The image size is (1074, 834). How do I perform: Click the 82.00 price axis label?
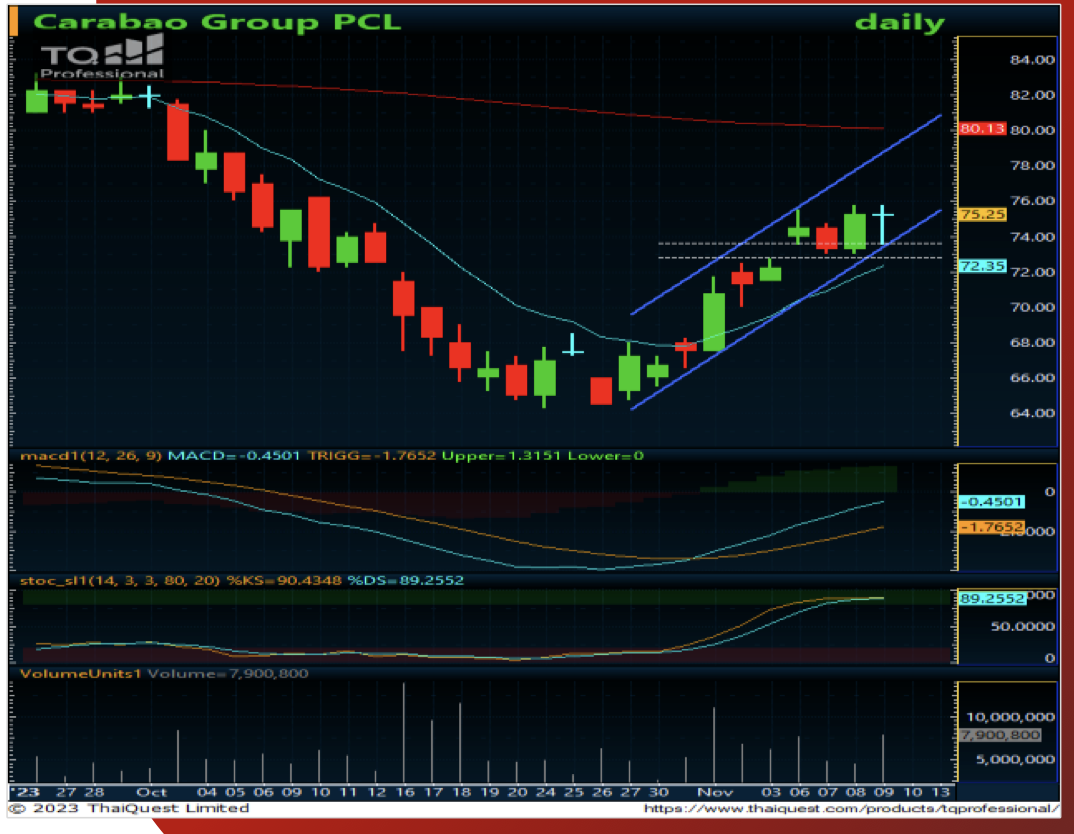click(x=1032, y=94)
